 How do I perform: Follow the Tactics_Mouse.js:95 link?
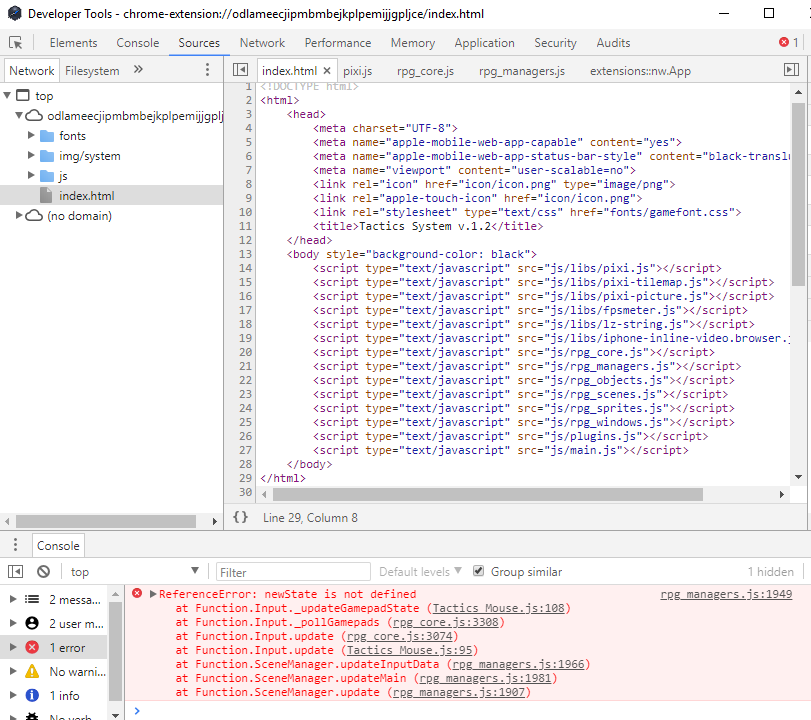click(409, 650)
